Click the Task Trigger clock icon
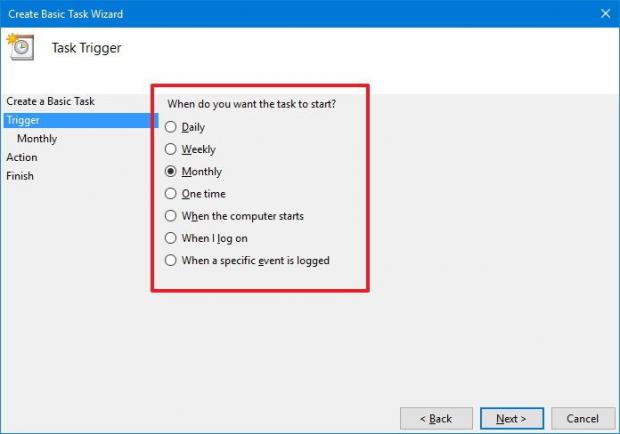 tap(19, 47)
